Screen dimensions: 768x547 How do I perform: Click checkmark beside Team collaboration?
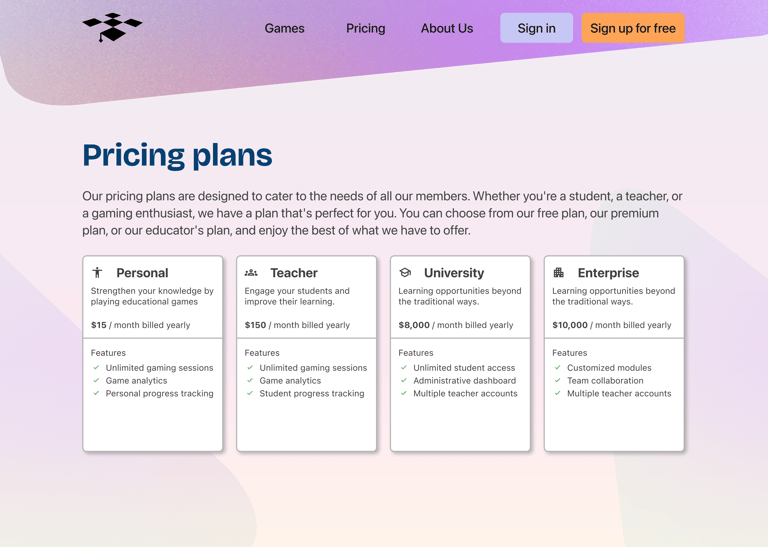tap(558, 380)
